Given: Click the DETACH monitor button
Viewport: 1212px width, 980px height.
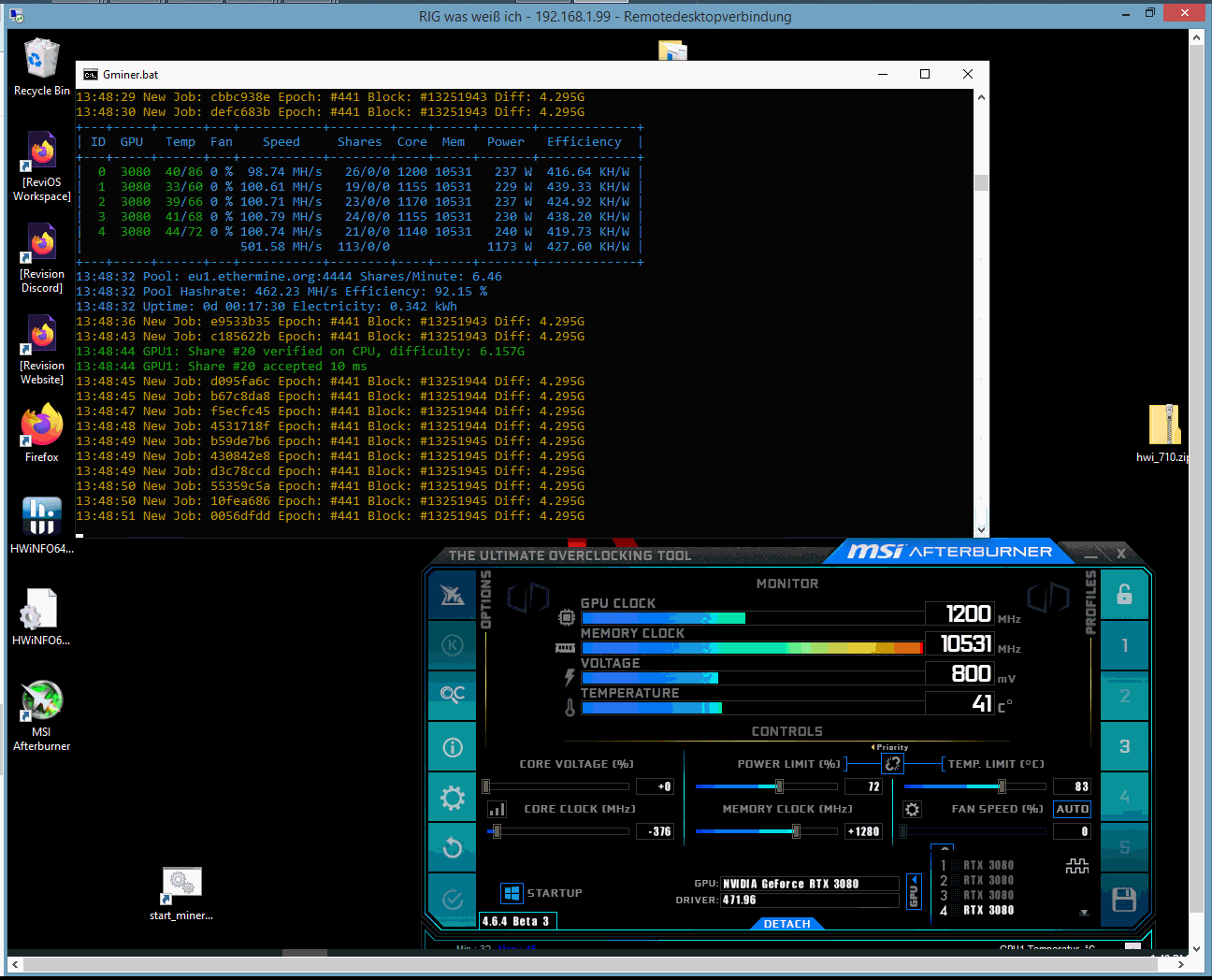Looking at the screenshot, I should (x=786, y=924).
